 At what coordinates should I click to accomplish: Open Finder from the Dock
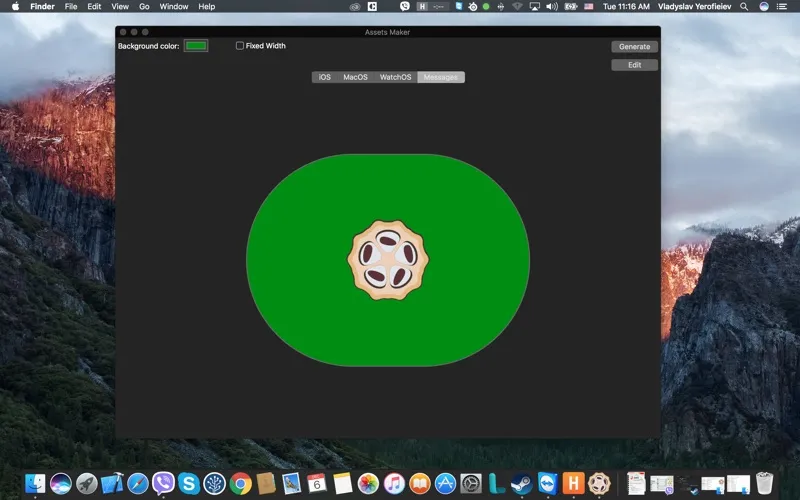(x=35, y=484)
